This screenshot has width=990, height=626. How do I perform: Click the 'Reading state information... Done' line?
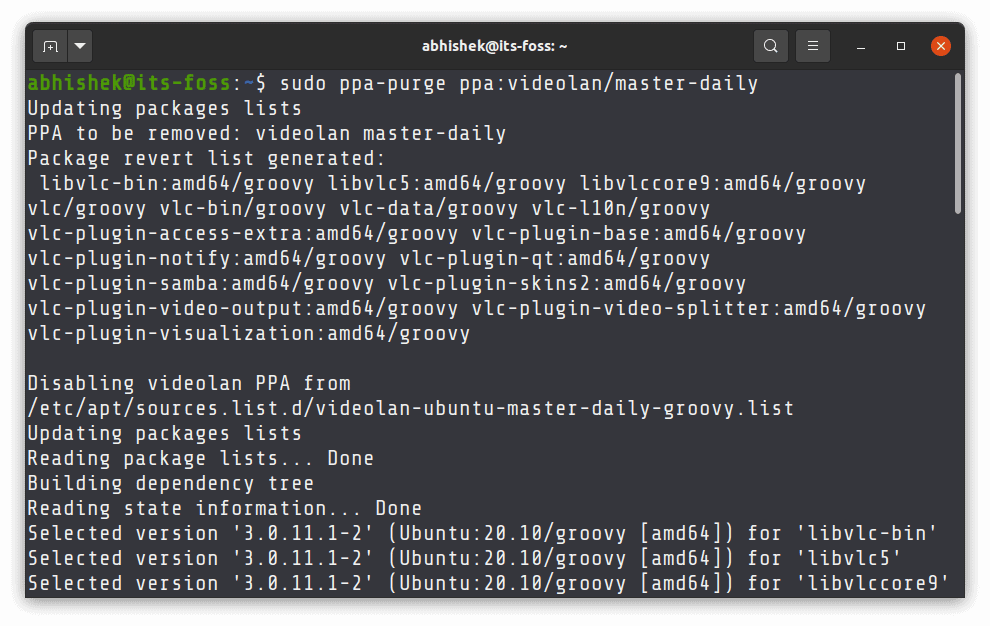coord(224,508)
